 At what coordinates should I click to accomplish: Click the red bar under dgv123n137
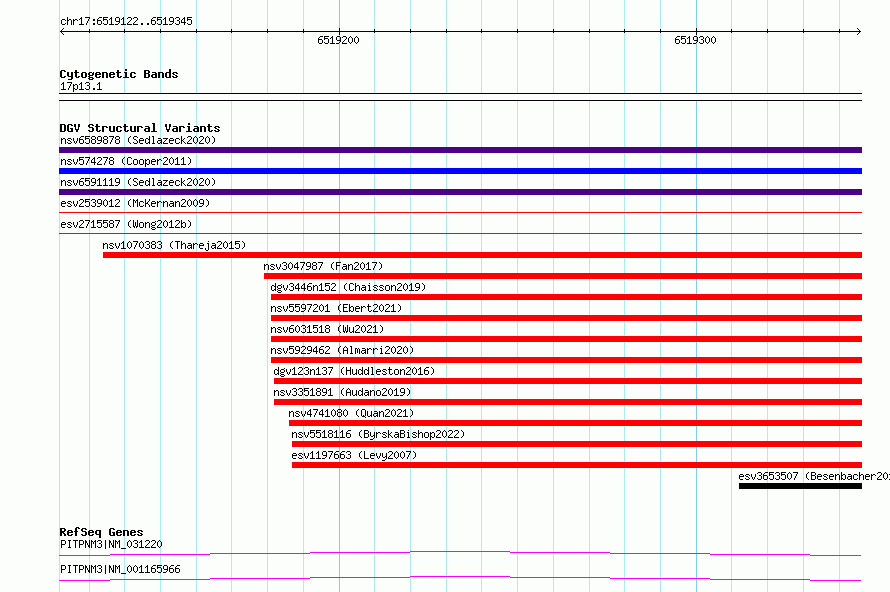click(568, 381)
